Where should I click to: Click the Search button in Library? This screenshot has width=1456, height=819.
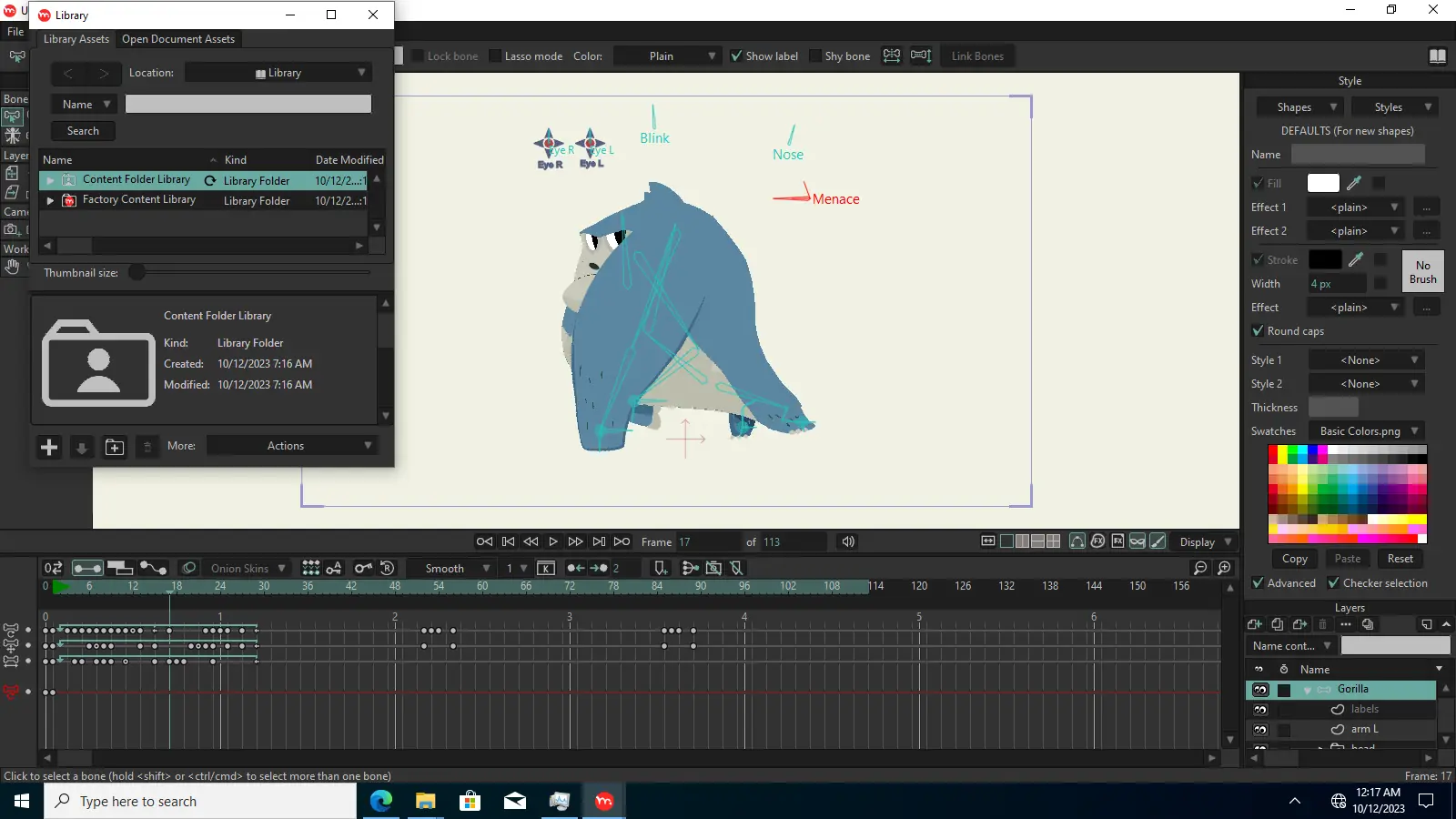83,131
